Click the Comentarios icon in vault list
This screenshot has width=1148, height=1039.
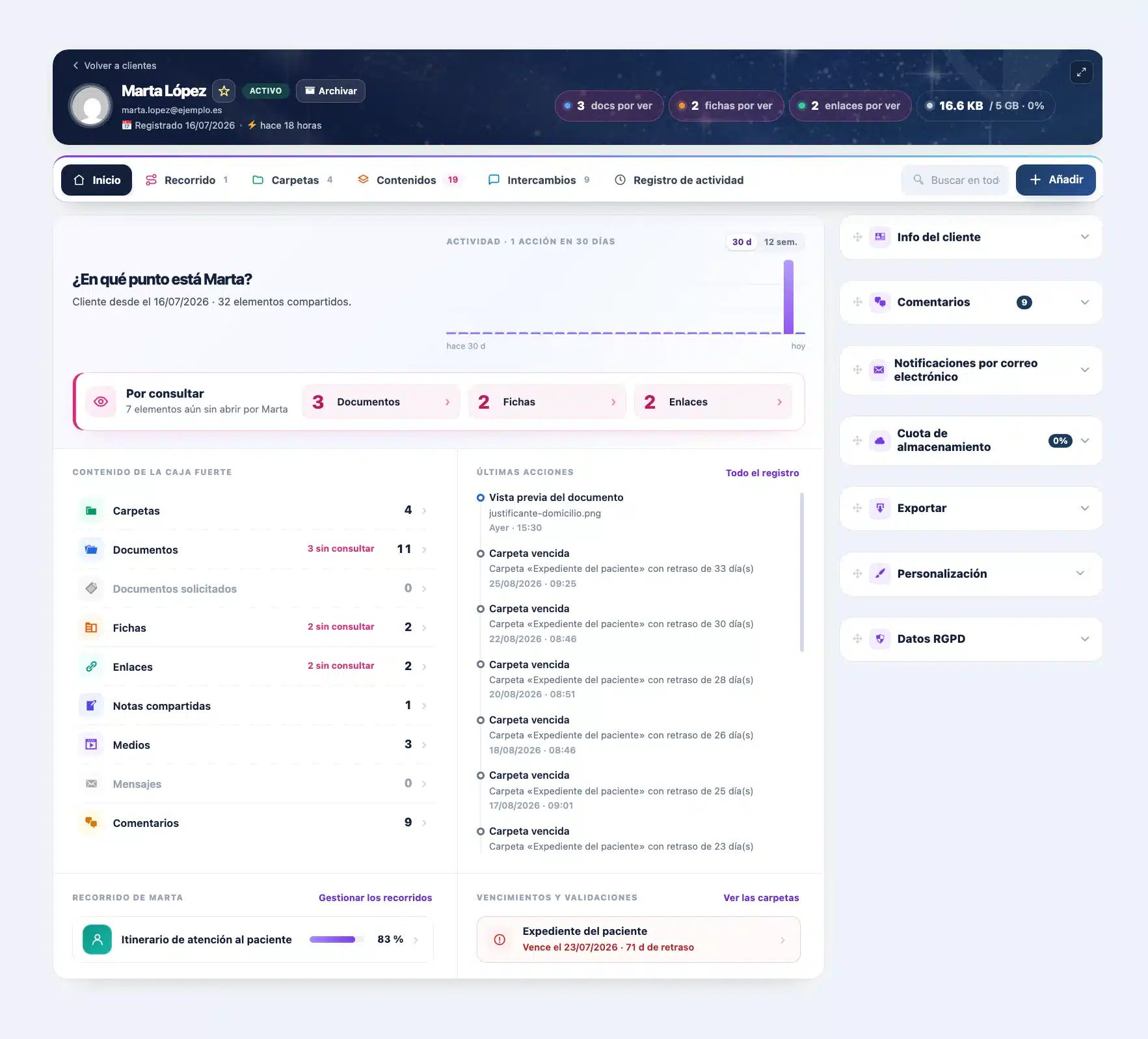[91, 823]
